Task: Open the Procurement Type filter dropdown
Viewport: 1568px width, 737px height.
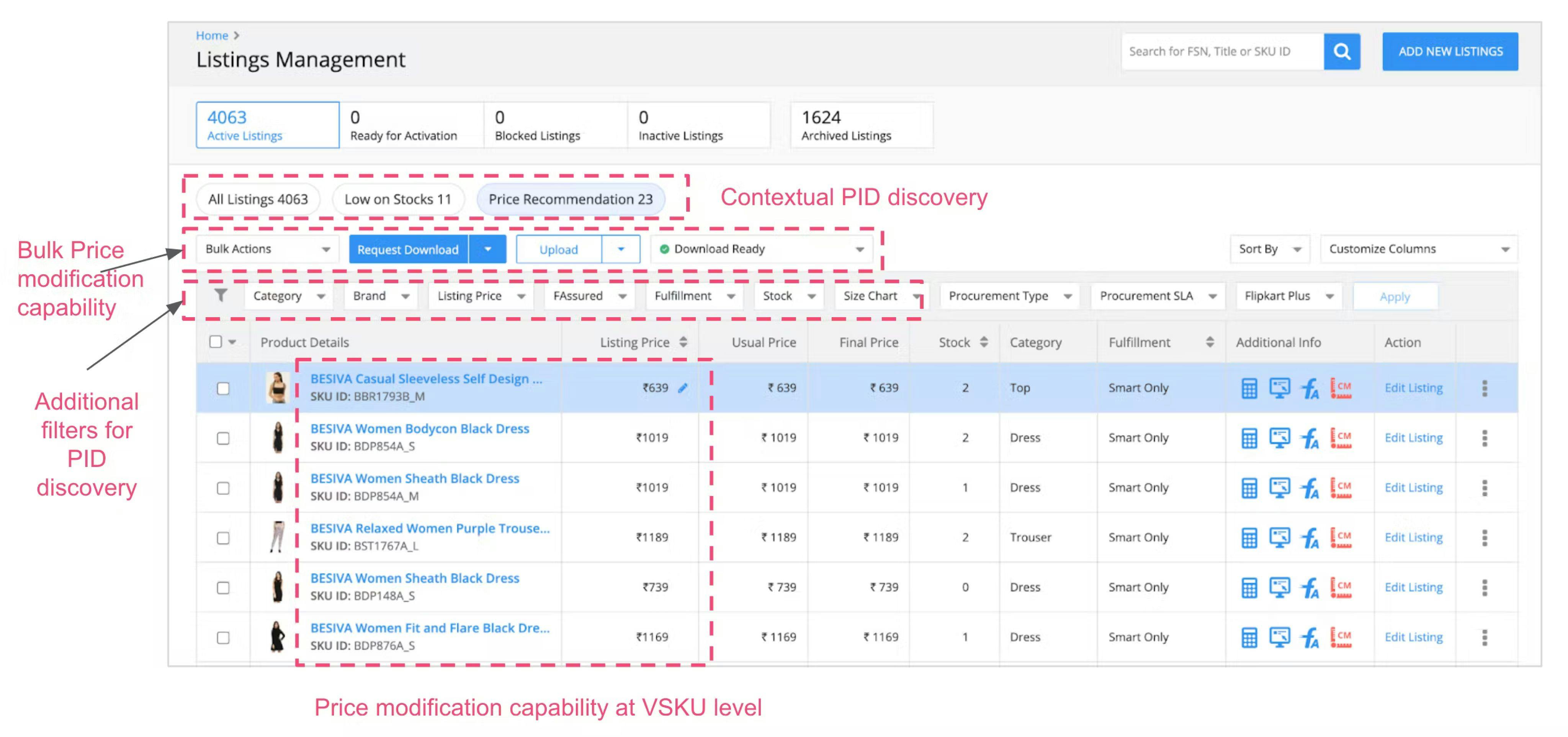Action: 1010,296
